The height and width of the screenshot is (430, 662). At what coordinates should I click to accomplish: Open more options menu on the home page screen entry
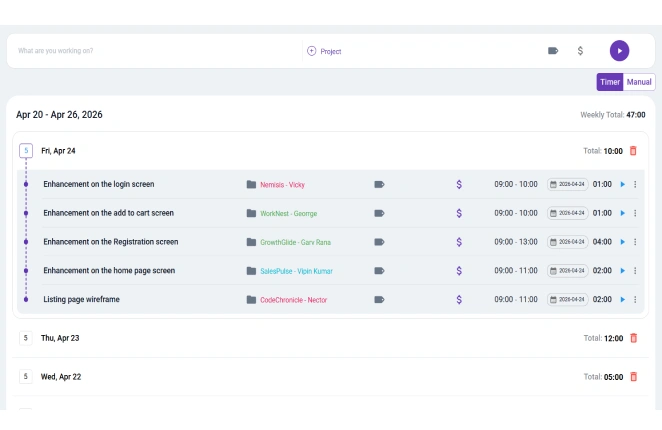point(635,270)
